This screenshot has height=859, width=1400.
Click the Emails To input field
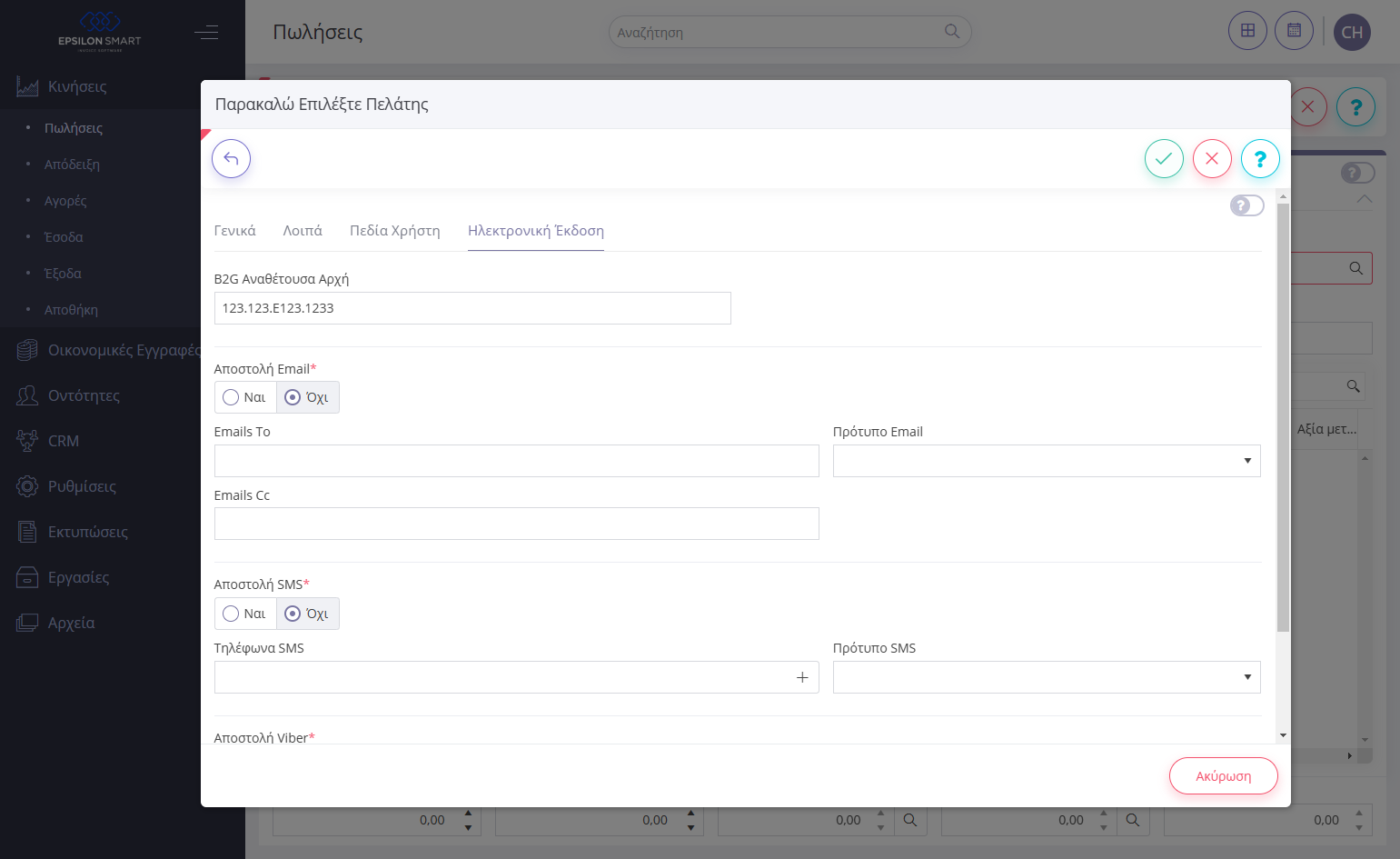point(517,461)
